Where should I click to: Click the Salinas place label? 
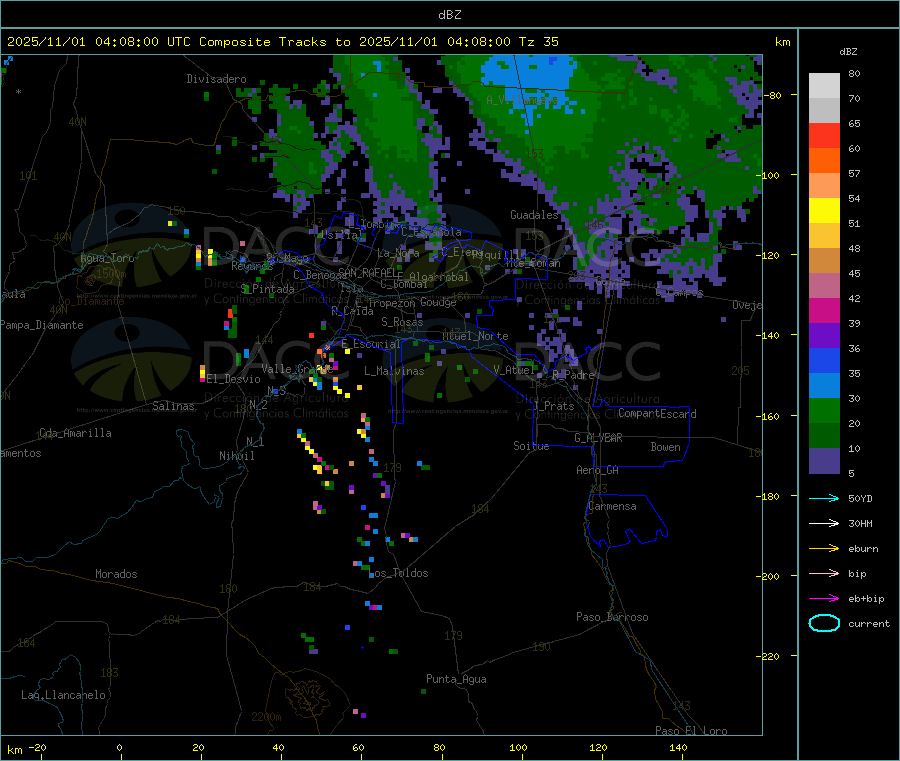coord(173,406)
